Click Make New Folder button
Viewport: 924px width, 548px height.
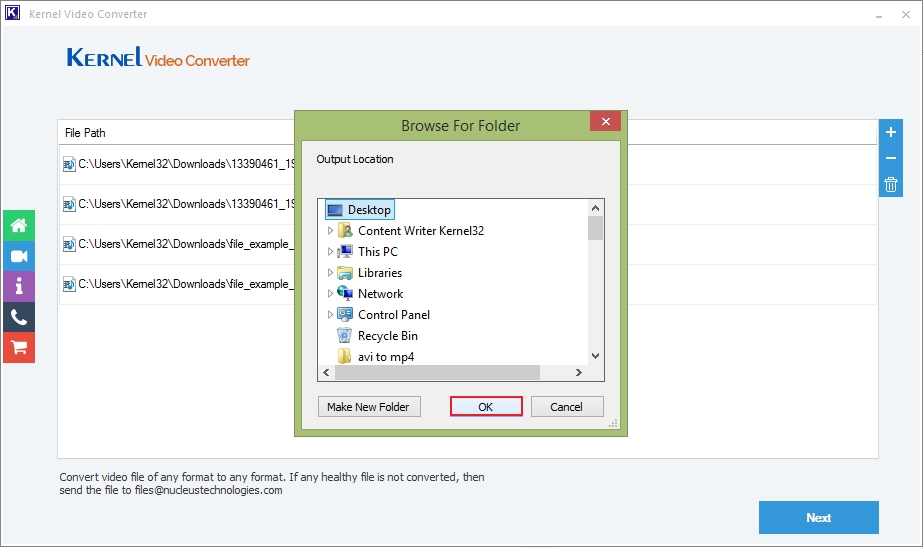point(369,407)
